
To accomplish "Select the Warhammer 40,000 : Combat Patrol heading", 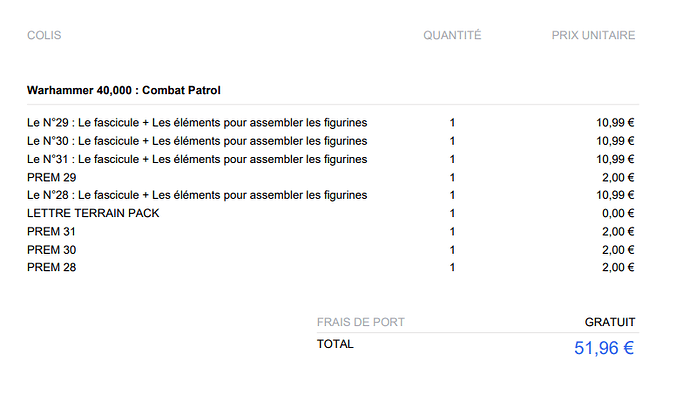I will [124, 90].
